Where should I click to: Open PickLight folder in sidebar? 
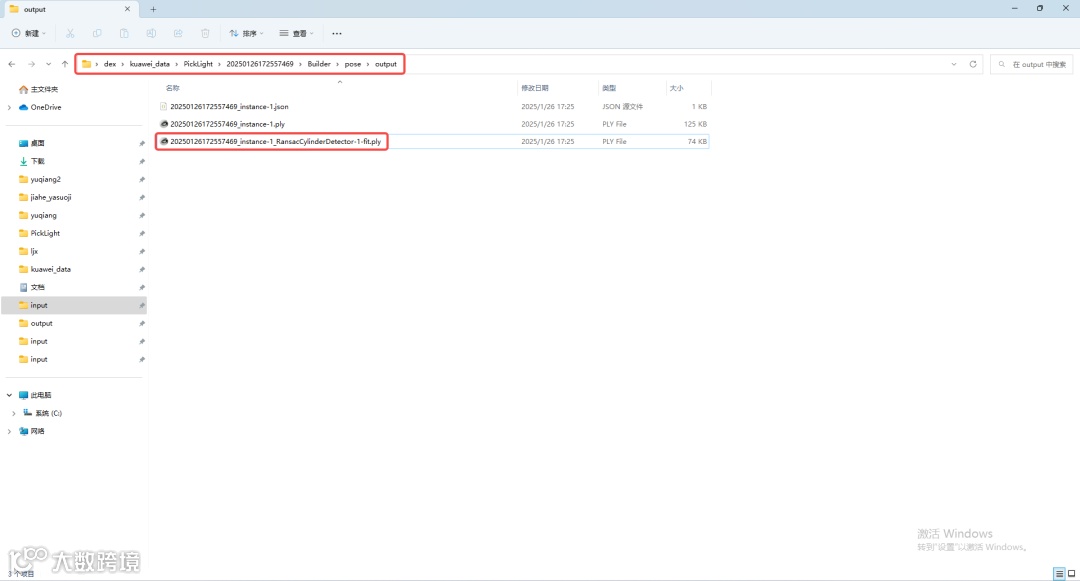(45, 233)
